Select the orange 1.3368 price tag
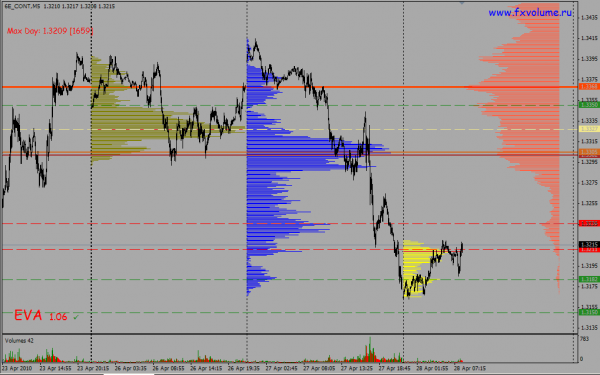 point(589,87)
